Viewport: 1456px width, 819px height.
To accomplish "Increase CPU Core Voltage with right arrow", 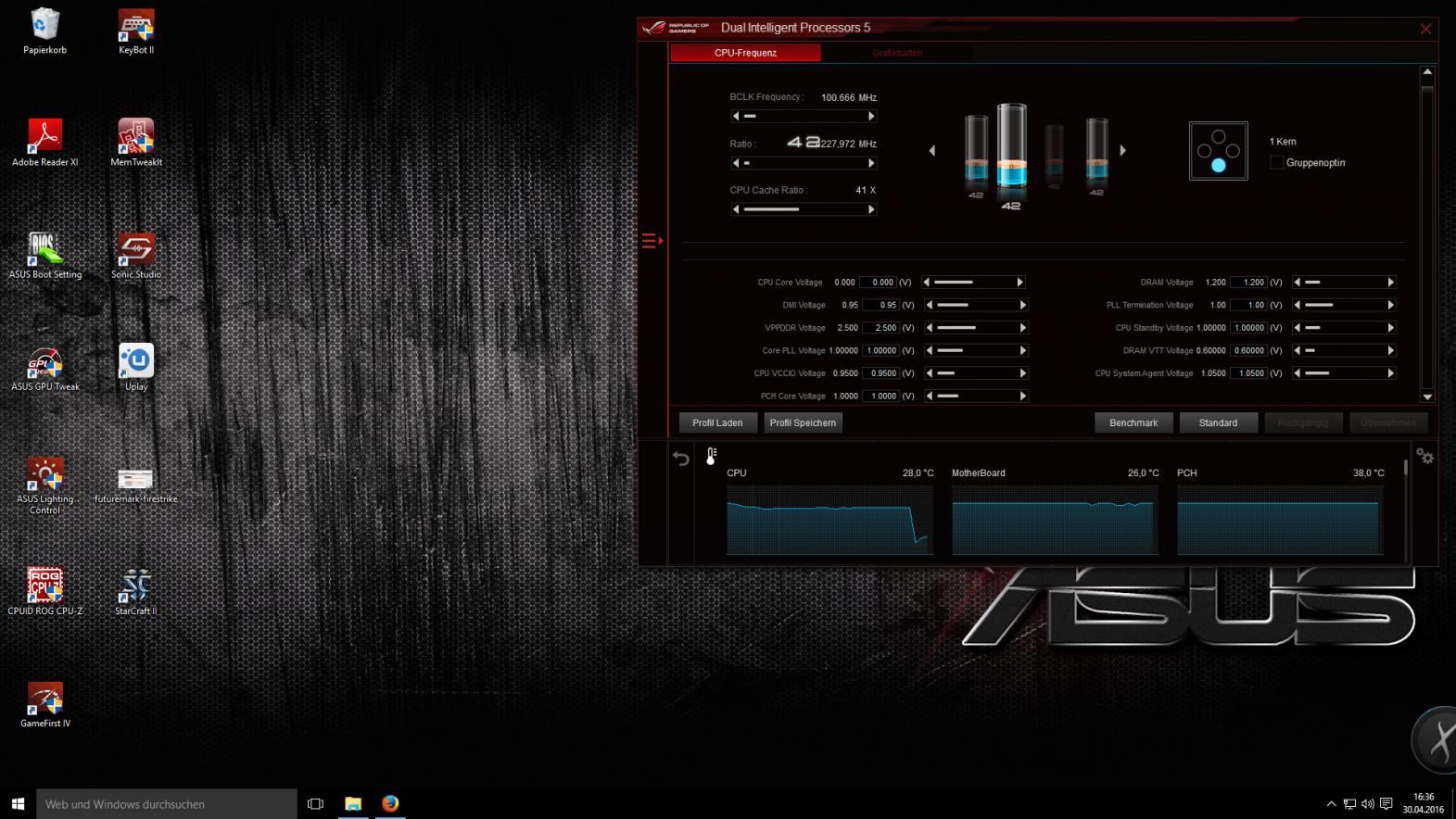I will (1020, 282).
